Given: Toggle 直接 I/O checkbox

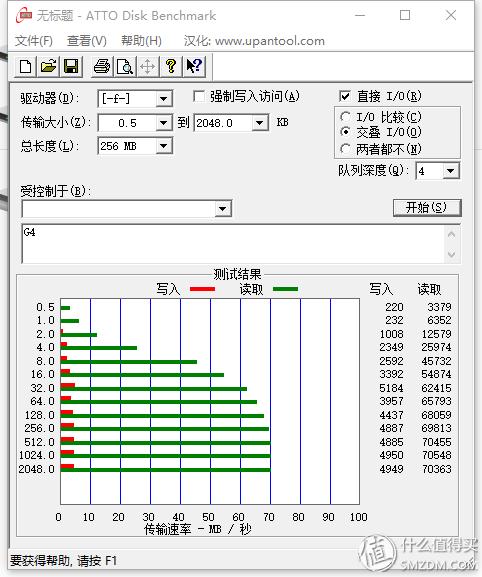Looking at the screenshot, I should point(345,96).
